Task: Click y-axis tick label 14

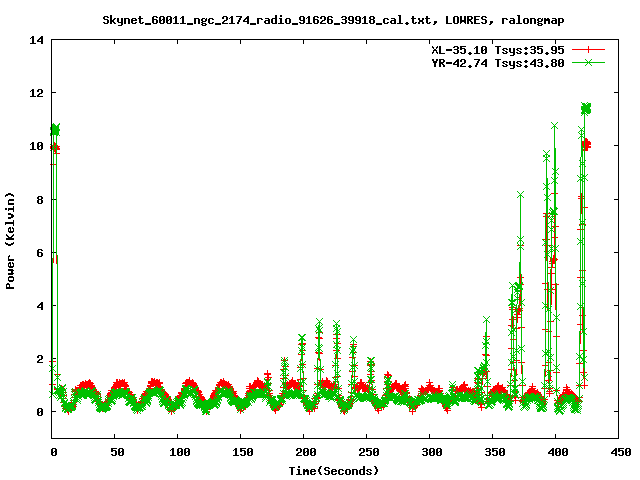Action: [x=36, y=40]
